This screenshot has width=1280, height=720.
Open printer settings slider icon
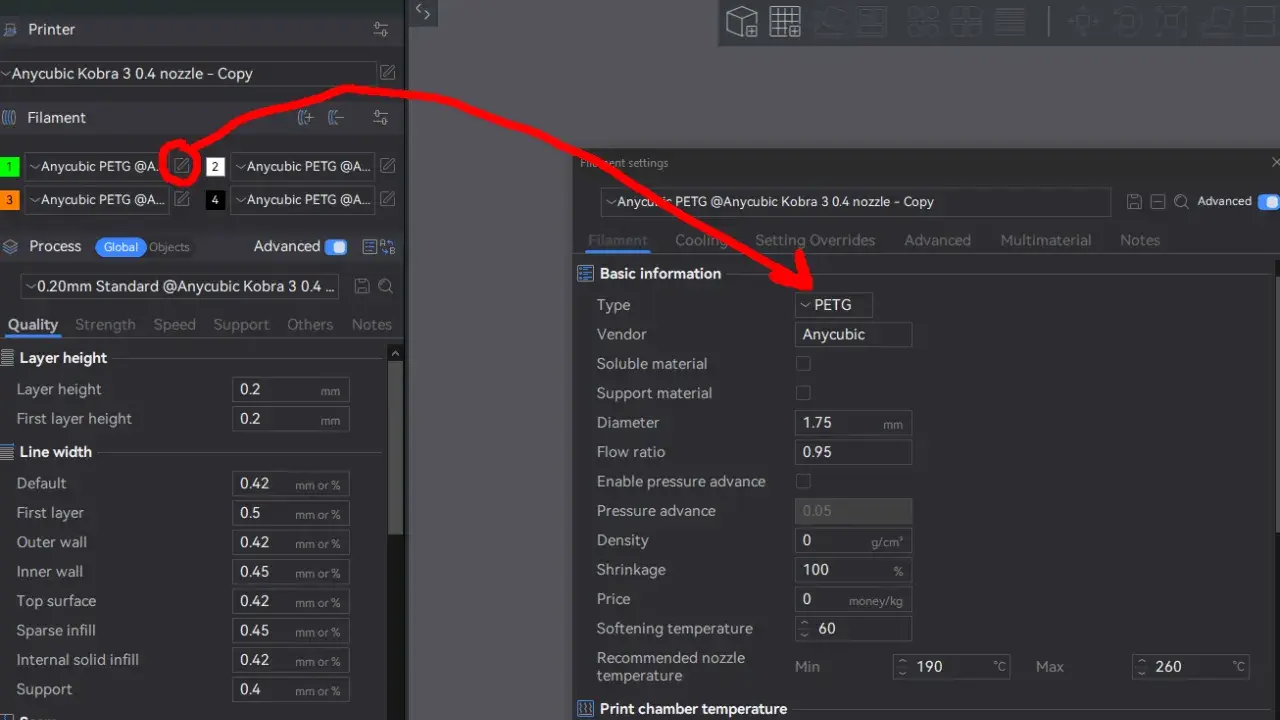click(x=380, y=30)
